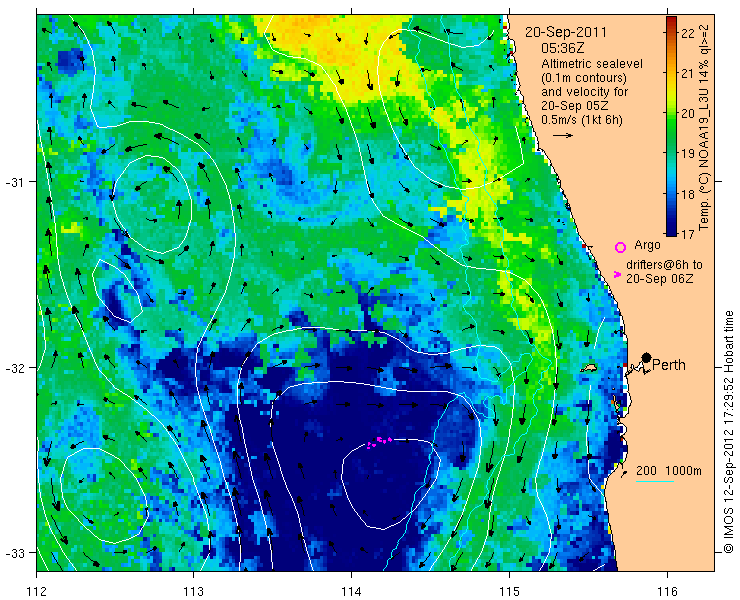Viewport: 740px width, 600px height.
Task: Click the magenta drifter track in the ocean
Action: point(379,441)
